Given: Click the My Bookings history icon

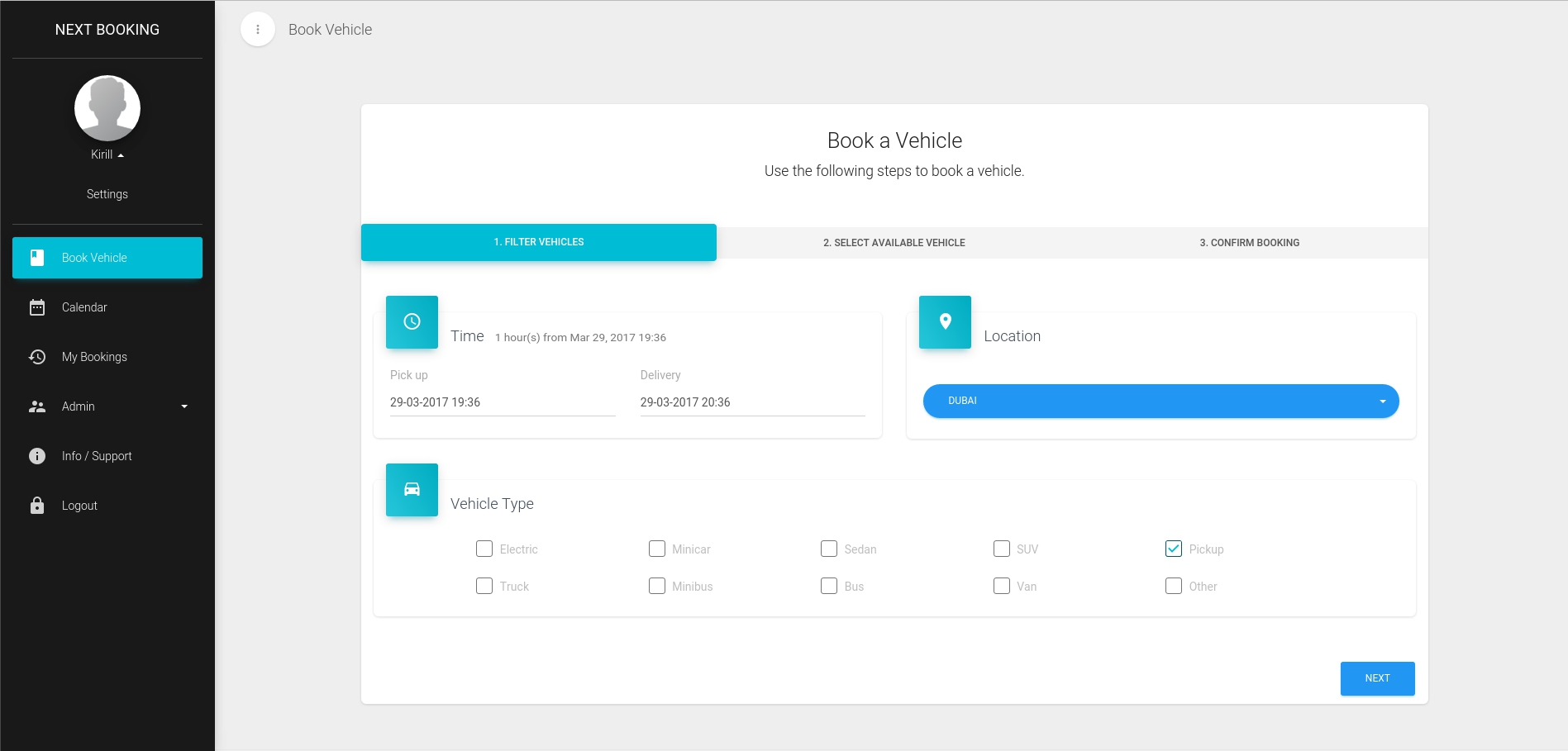Looking at the screenshot, I should pyautogui.click(x=37, y=357).
